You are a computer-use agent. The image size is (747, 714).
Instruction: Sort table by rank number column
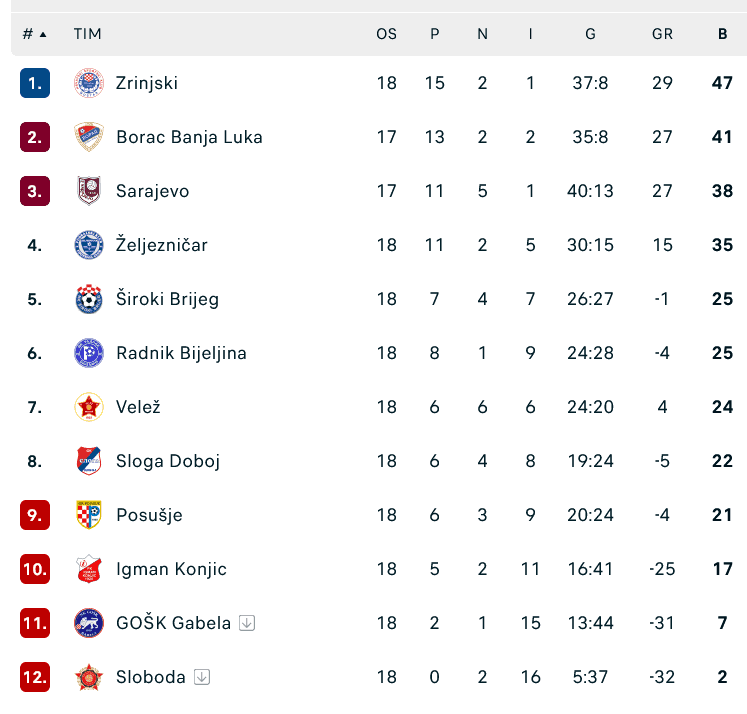(x=34, y=34)
